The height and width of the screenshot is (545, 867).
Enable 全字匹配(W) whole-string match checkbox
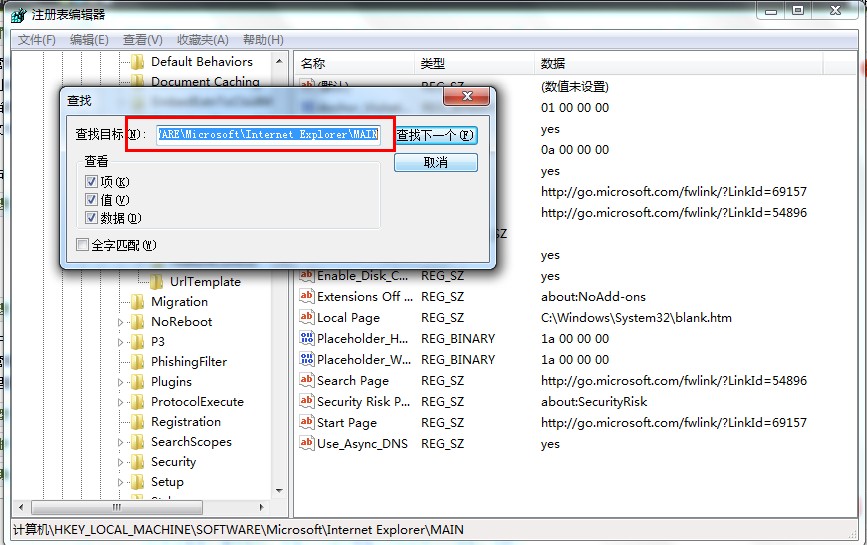[x=82, y=244]
